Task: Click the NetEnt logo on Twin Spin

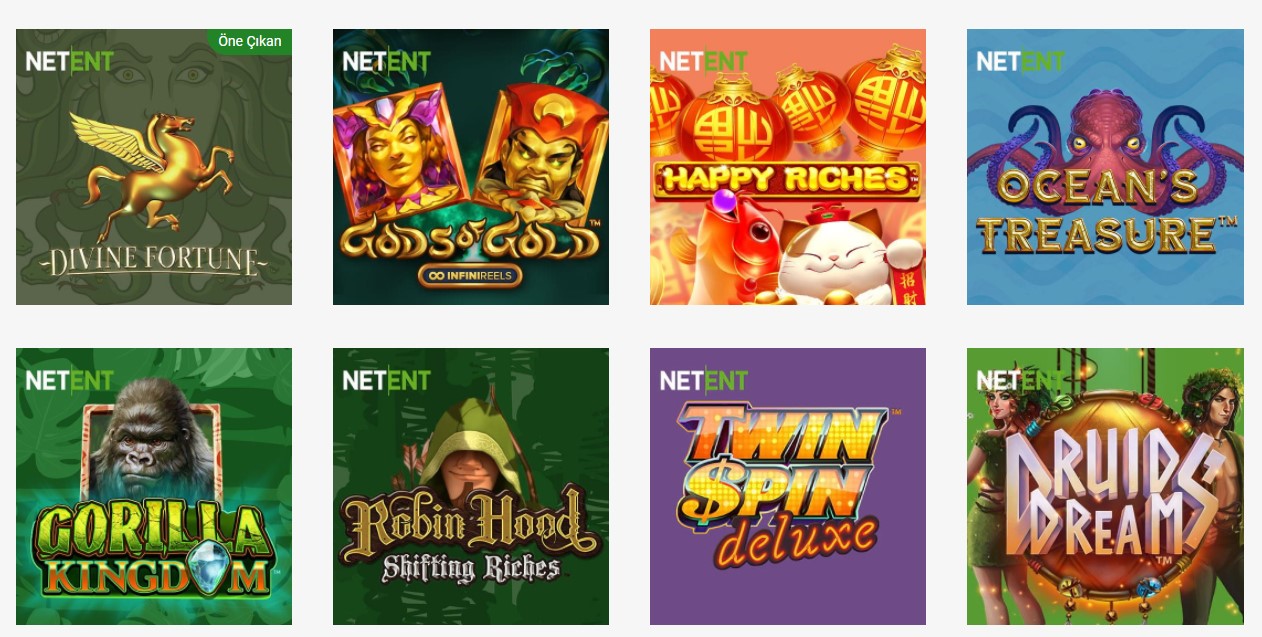Action: pos(704,380)
